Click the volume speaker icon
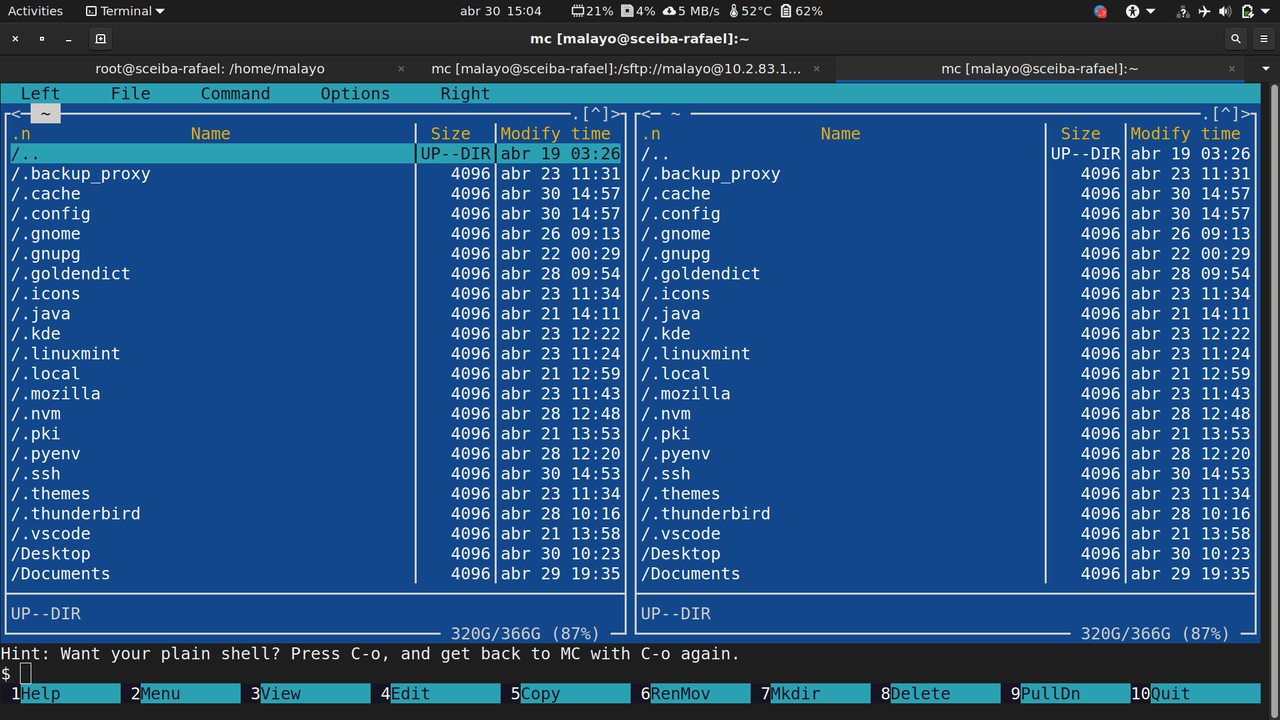This screenshot has width=1280, height=720. coord(1226,11)
